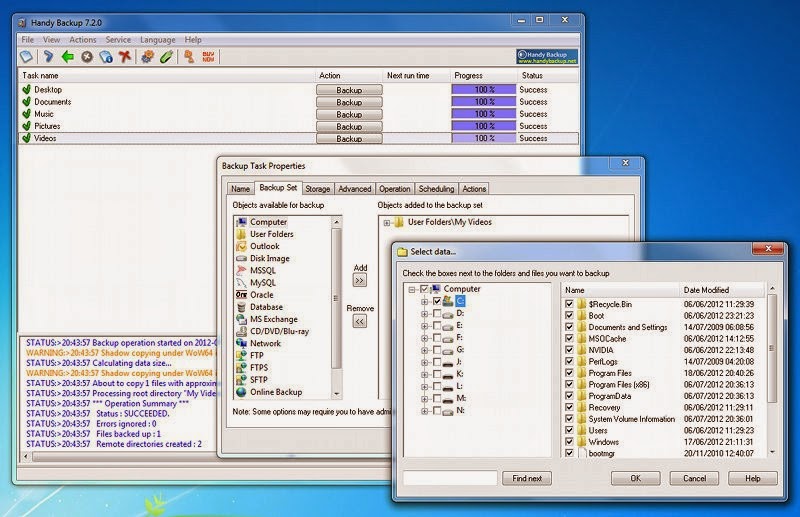Click the green USB drive toolbar icon

[x=166, y=56]
